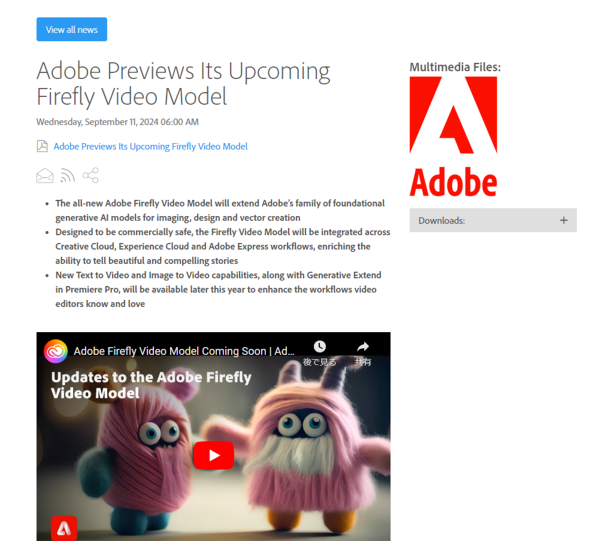
Task: Click the Updates to the Adobe Firefly overlay text
Action: 151,385
